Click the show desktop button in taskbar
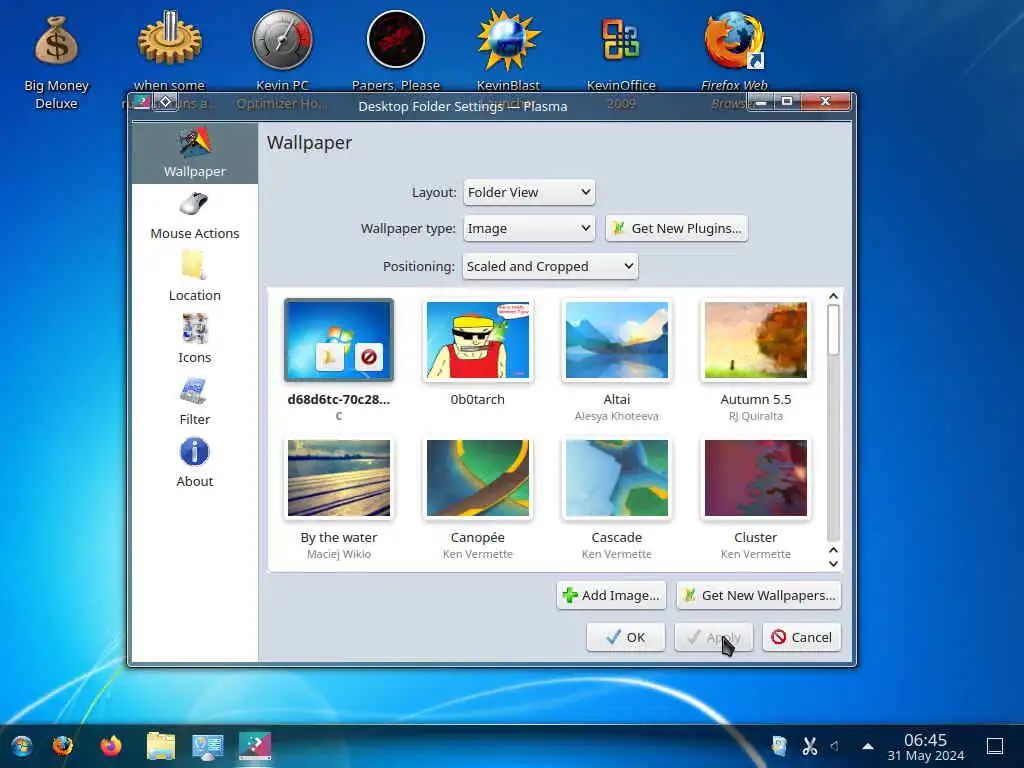 pyautogui.click(x=995, y=746)
